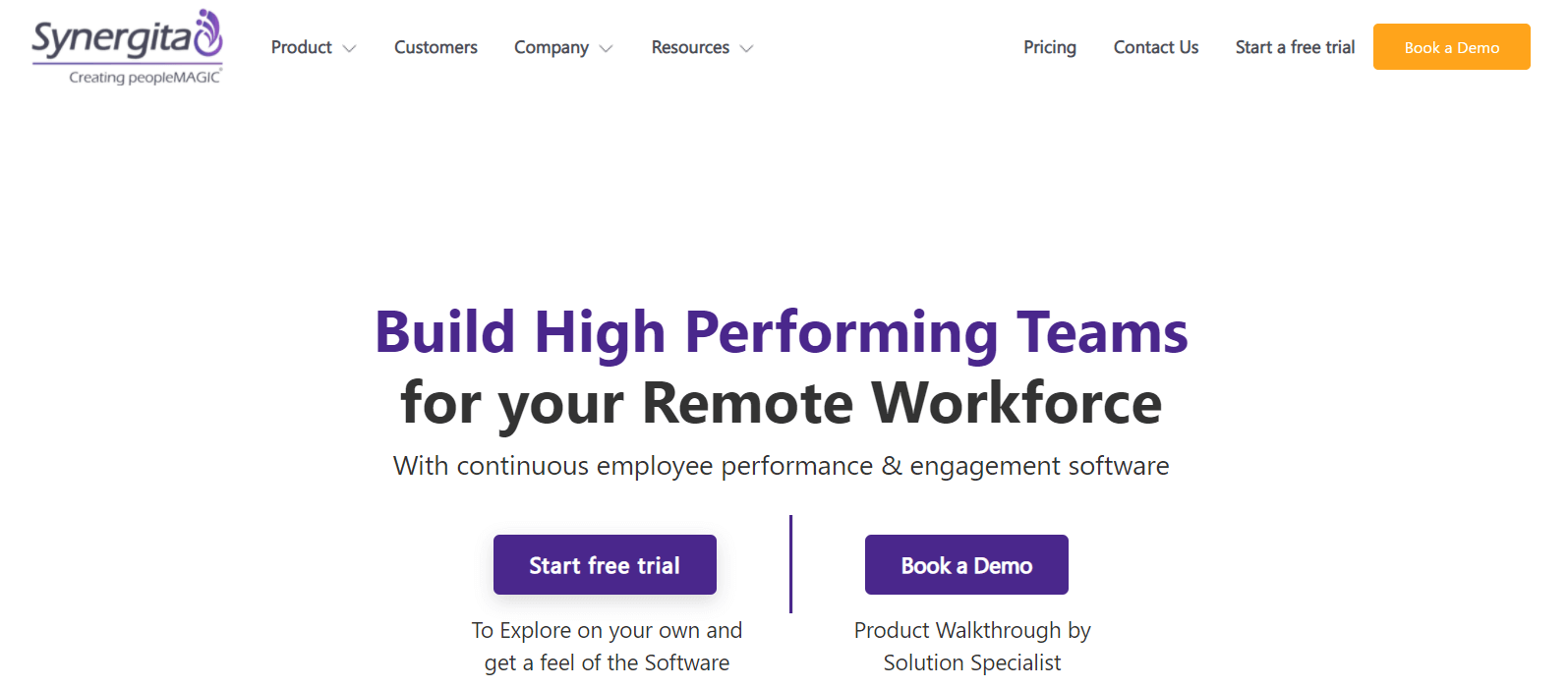This screenshot has height=689, width=1568.
Task: Click the purple Book a Demo button
Action: point(966,565)
